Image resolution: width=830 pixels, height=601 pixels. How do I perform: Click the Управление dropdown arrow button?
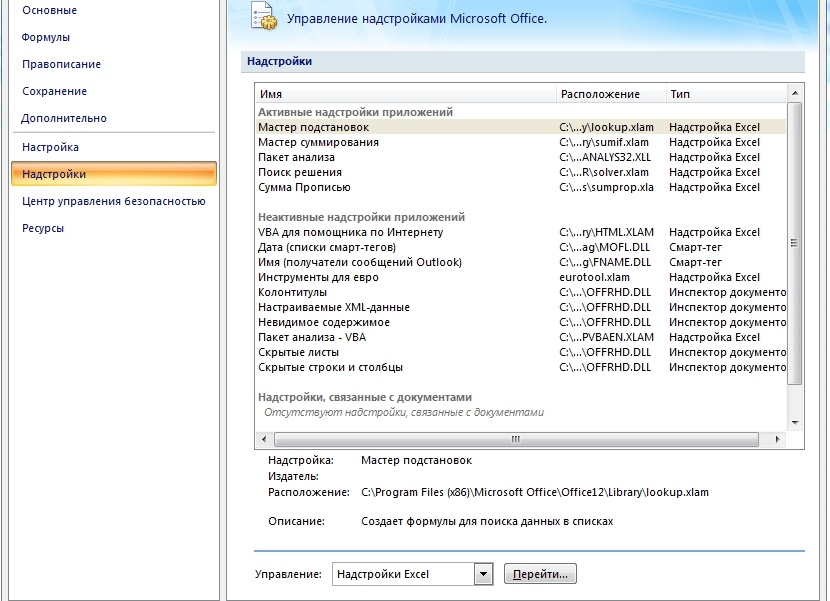pyautogui.click(x=483, y=574)
